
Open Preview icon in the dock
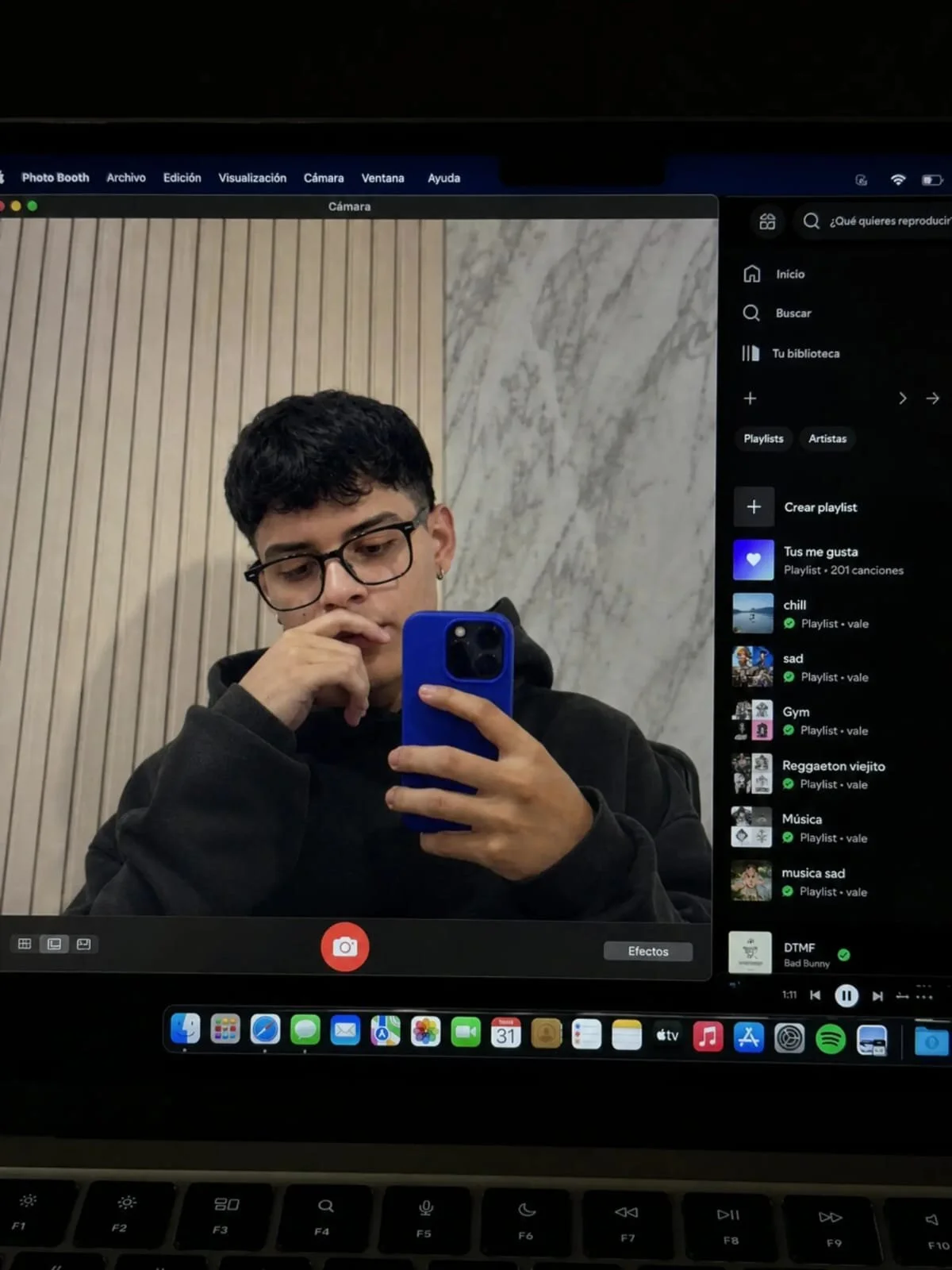tap(872, 1040)
